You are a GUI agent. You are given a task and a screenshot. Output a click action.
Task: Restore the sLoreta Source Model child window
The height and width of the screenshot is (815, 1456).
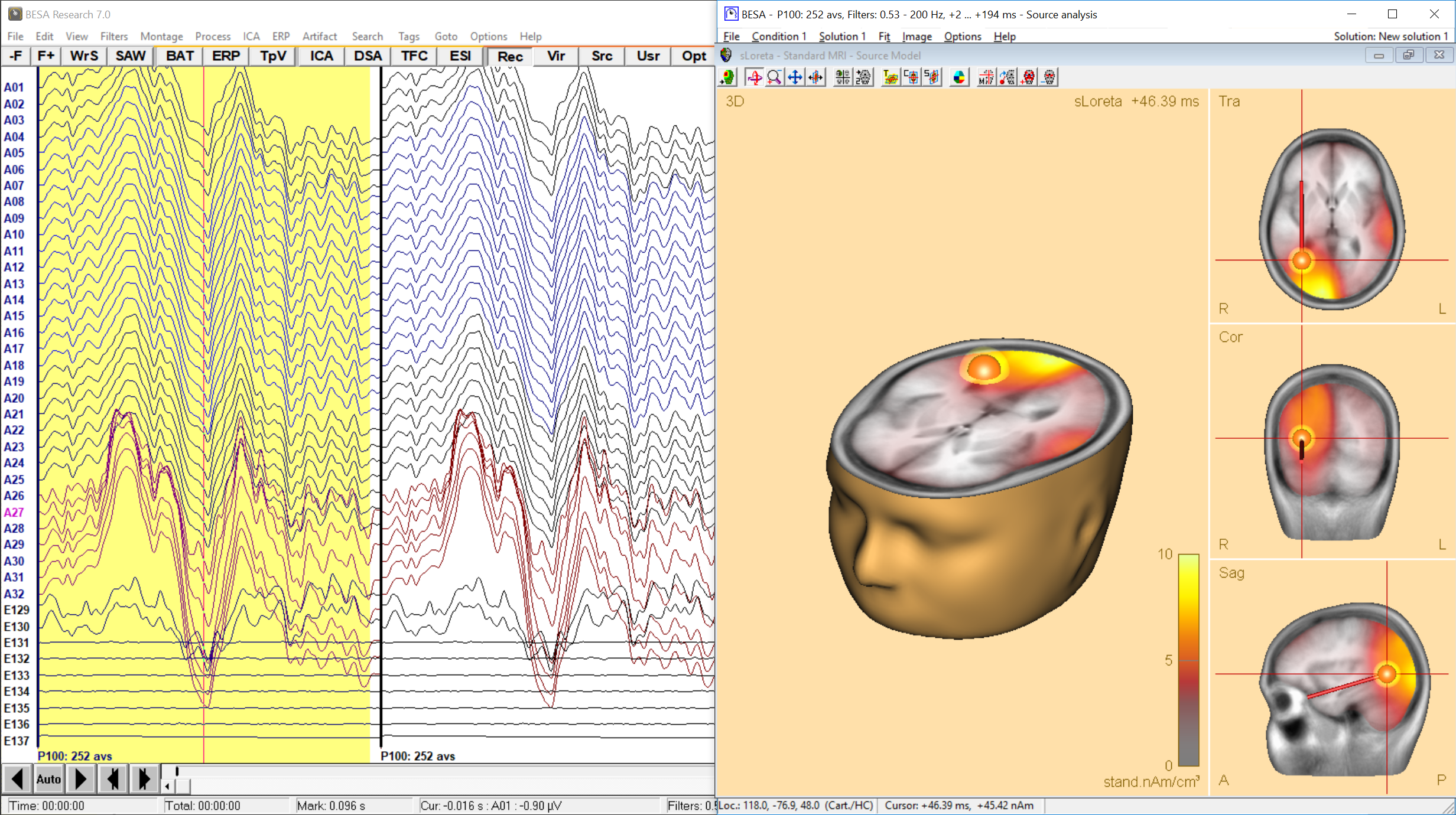1409,55
